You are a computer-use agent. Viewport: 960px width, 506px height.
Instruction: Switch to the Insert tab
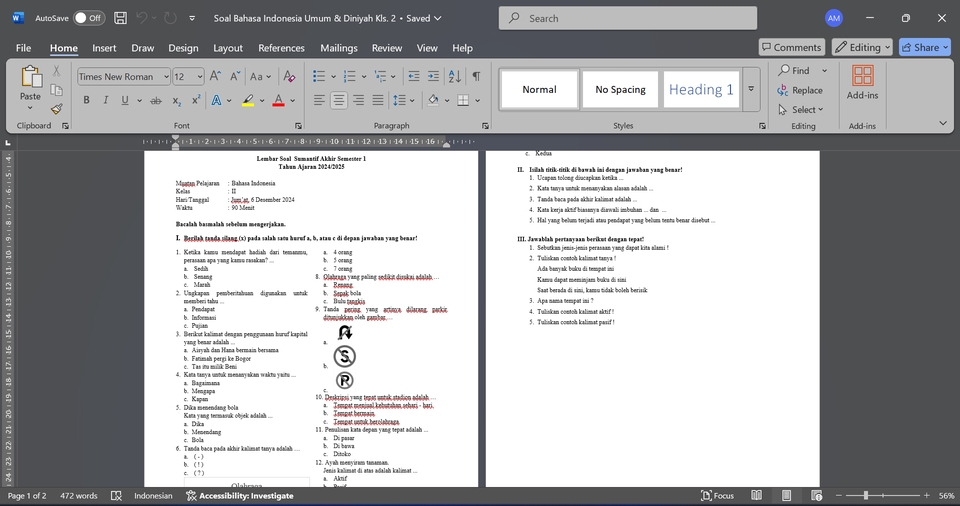click(x=104, y=48)
